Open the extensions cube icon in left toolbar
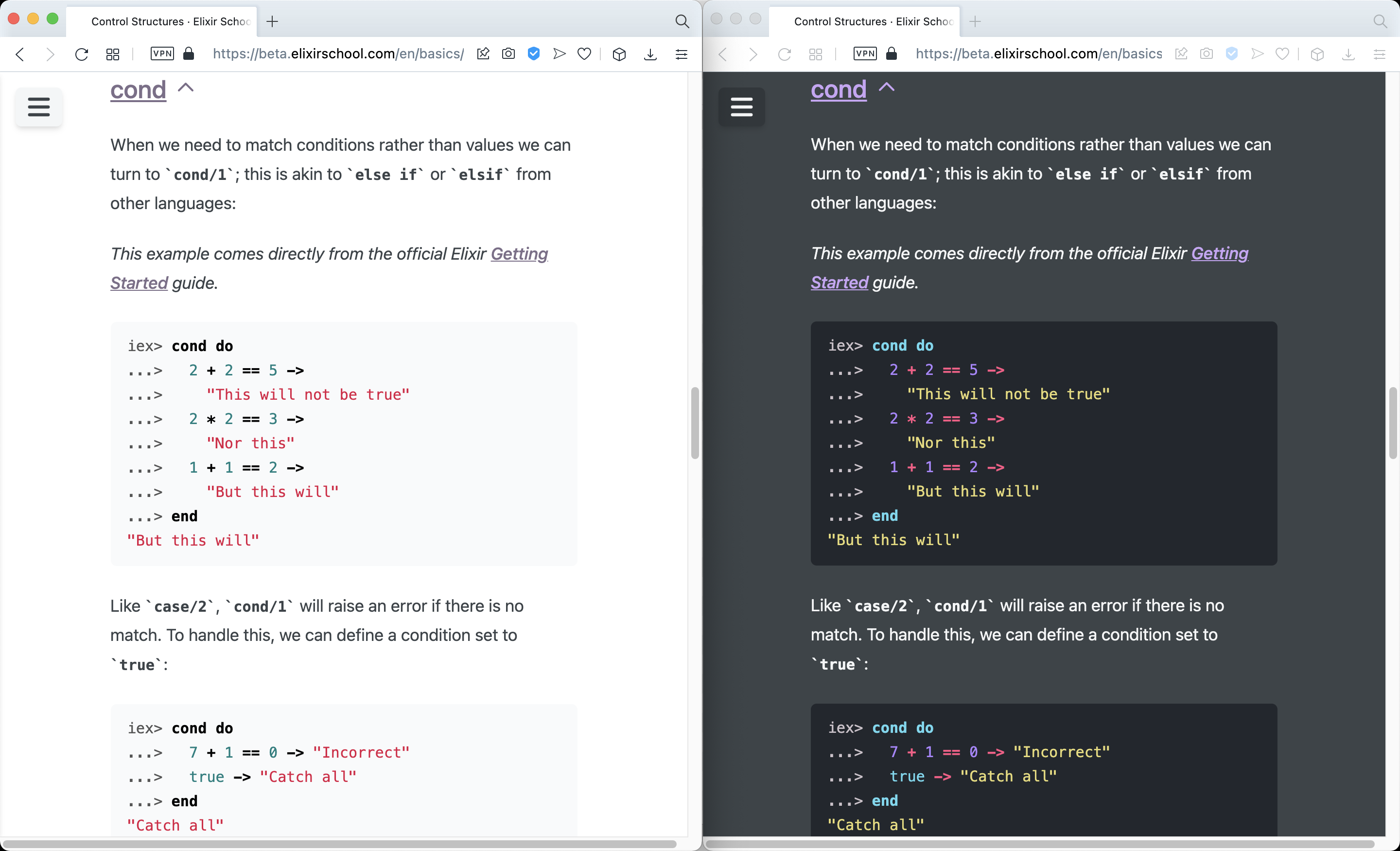The height and width of the screenshot is (851, 1400). click(619, 54)
